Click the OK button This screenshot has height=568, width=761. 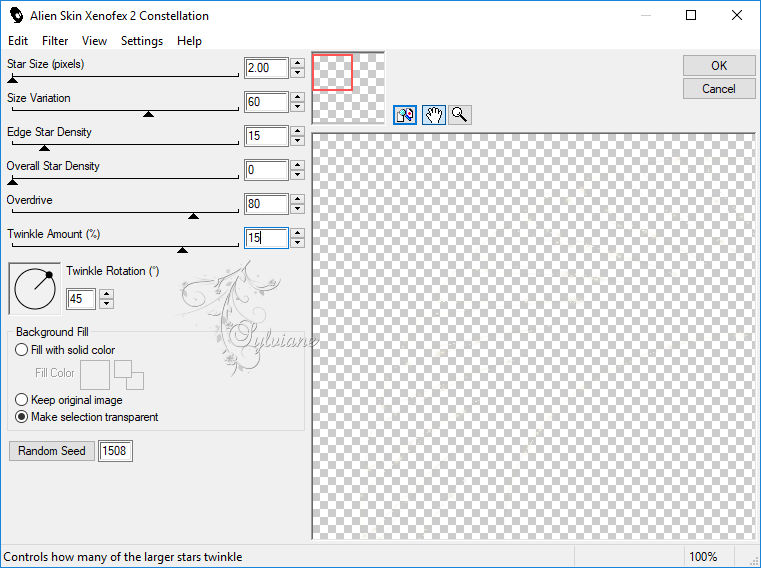click(719, 66)
